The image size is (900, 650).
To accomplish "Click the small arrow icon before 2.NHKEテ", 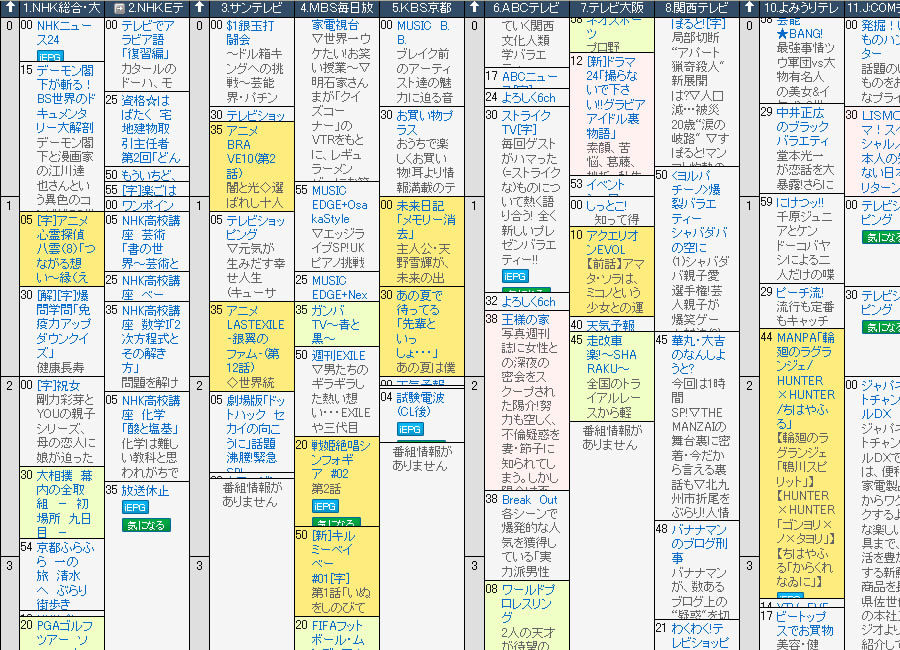I will pos(119,8).
